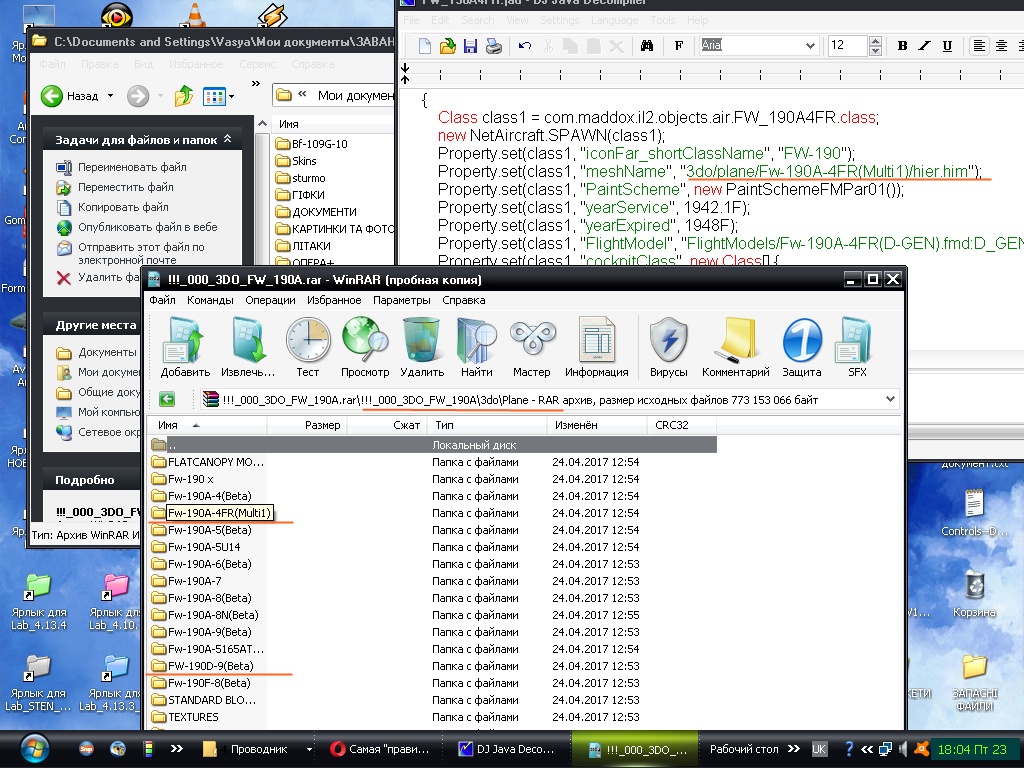Toggle Italic formatting in decompiler toolbar
The height and width of the screenshot is (768, 1024).
point(925,46)
